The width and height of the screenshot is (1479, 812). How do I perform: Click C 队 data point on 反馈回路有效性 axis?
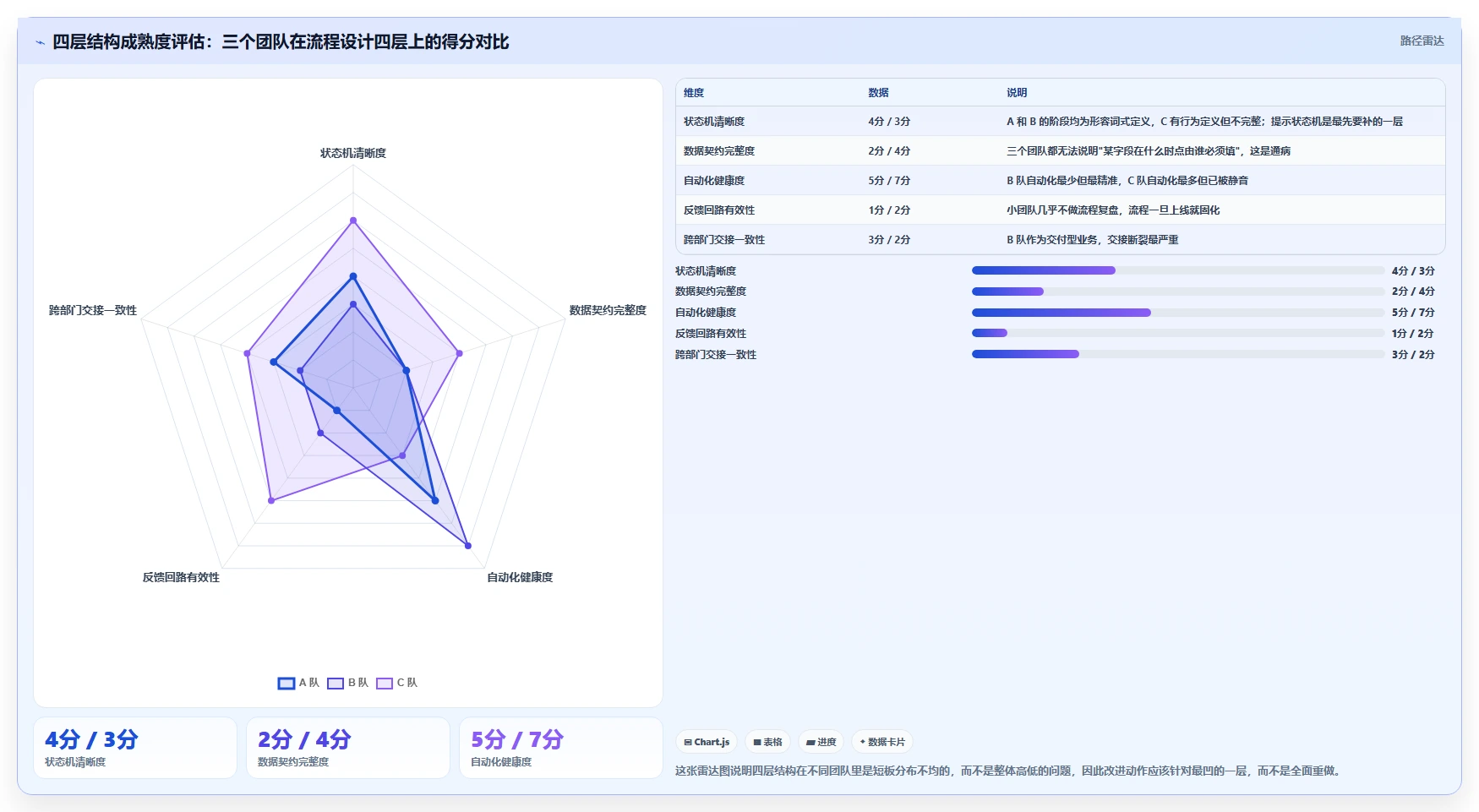[x=271, y=501]
